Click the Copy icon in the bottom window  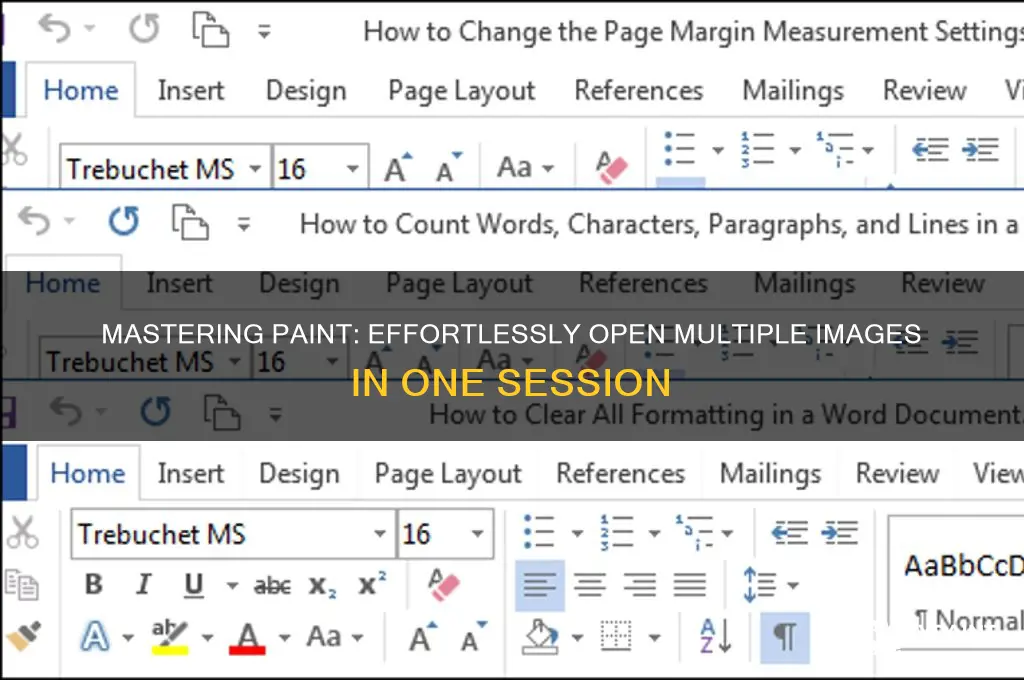pos(22,584)
